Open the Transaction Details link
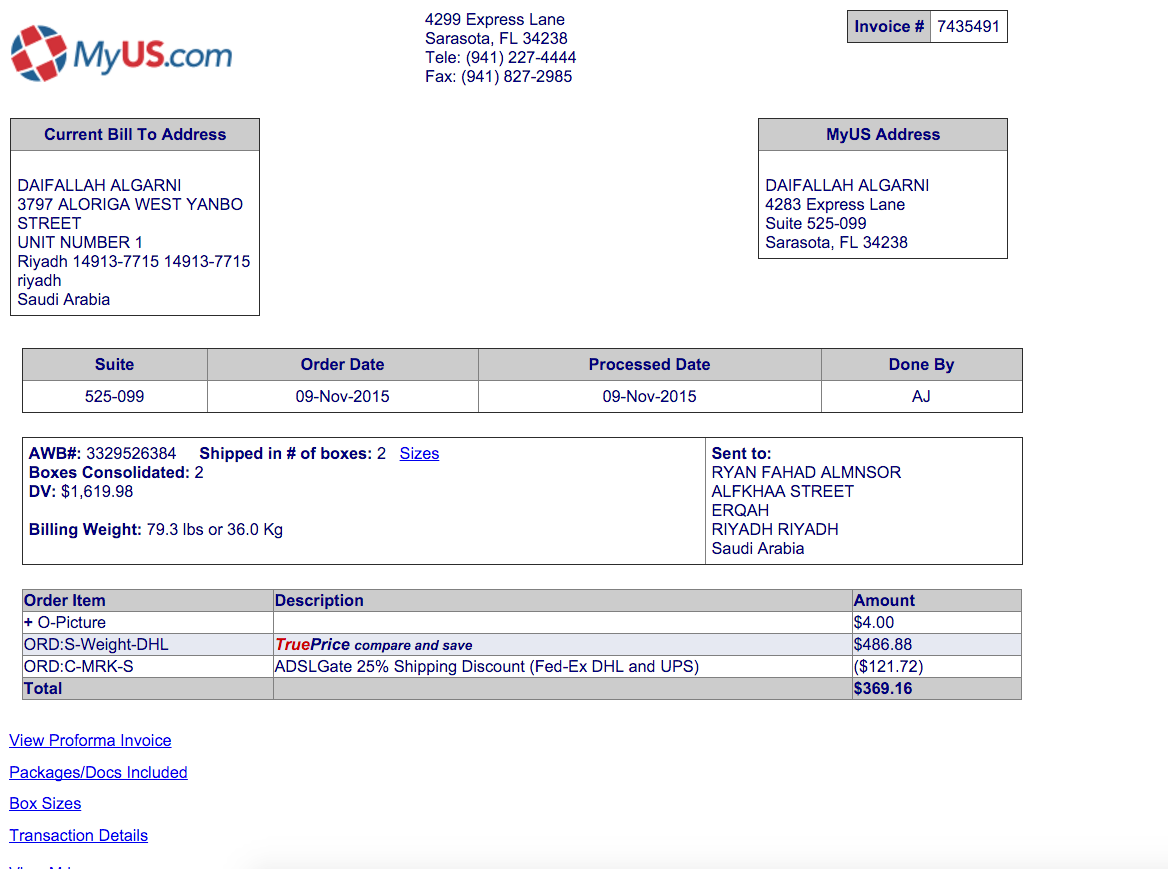The width and height of the screenshot is (1168, 869). click(78, 835)
